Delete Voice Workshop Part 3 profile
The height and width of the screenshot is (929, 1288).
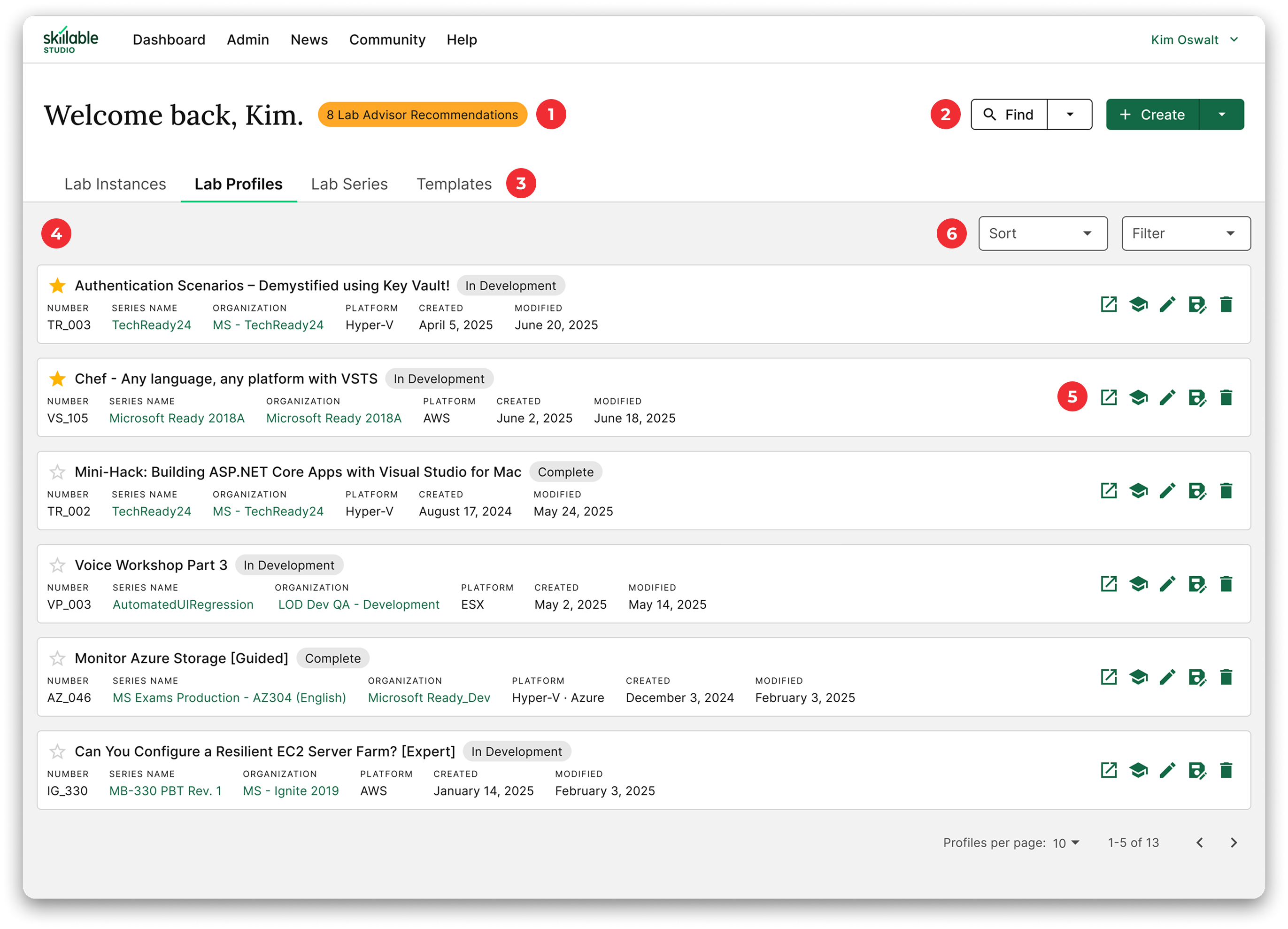tap(1226, 584)
